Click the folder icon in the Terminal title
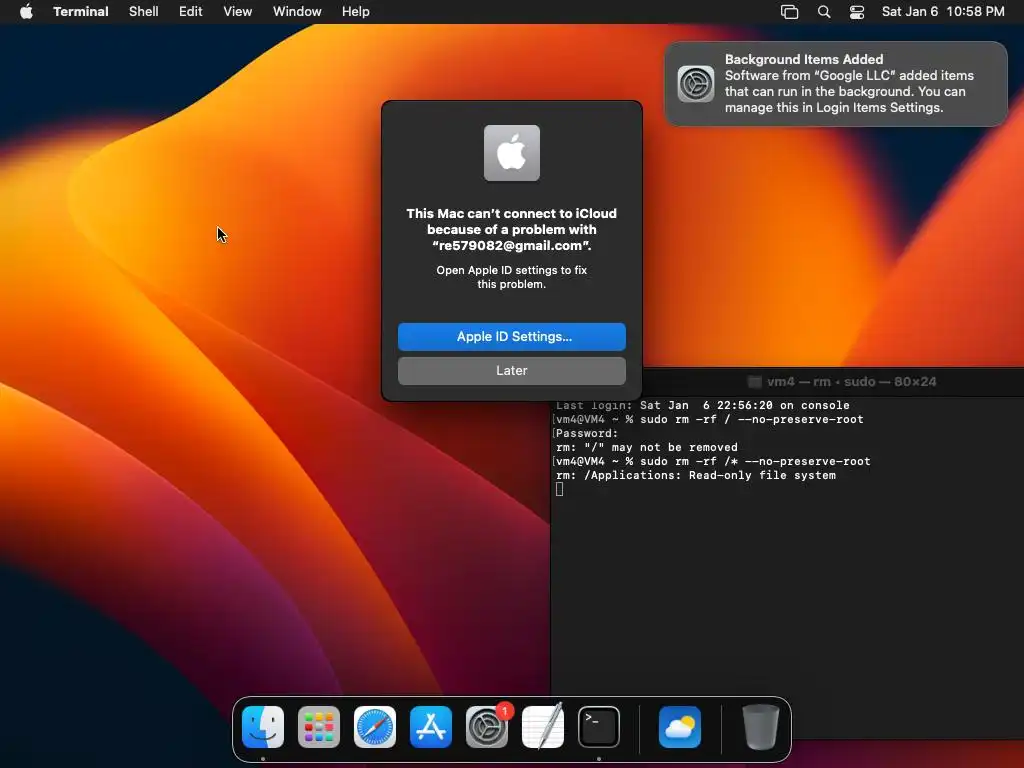The width and height of the screenshot is (1024, 768). (754, 381)
